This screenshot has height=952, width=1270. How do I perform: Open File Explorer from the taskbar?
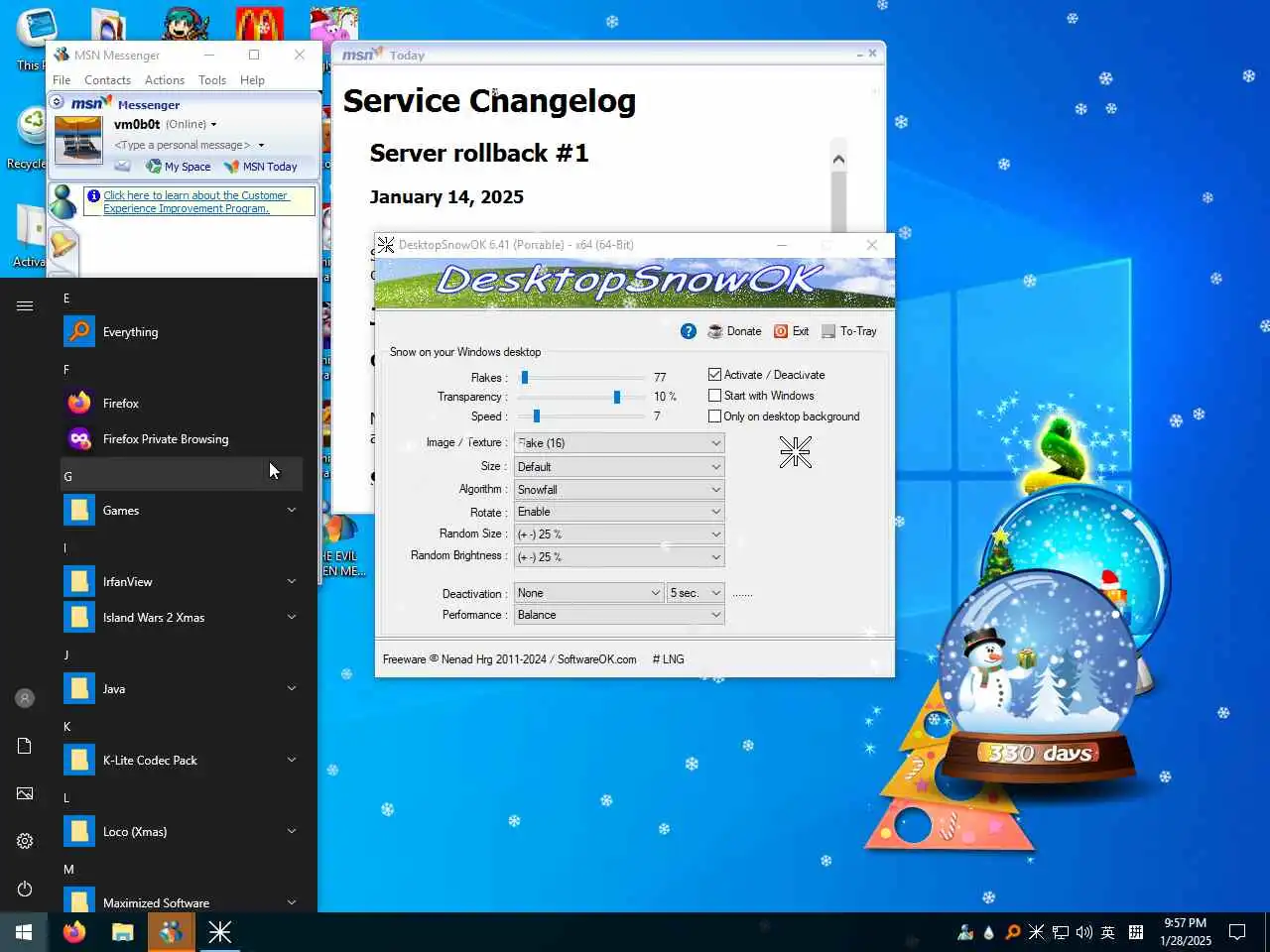point(123,932)
